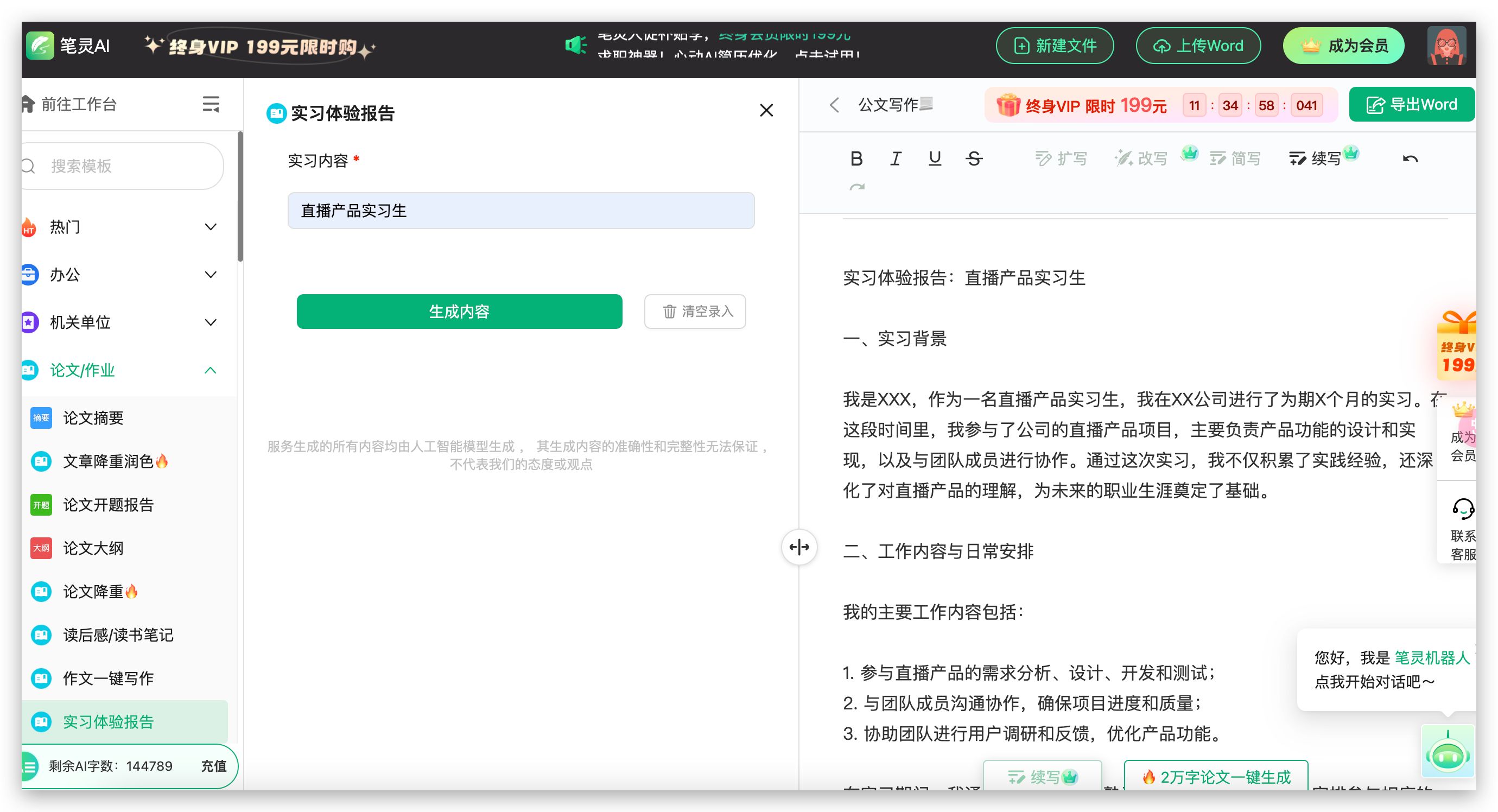Image resolution: width=1498 pixels, height=812 pixels.
Task: Click the home icon beside 前往工作台
Action: pos(27,104)
